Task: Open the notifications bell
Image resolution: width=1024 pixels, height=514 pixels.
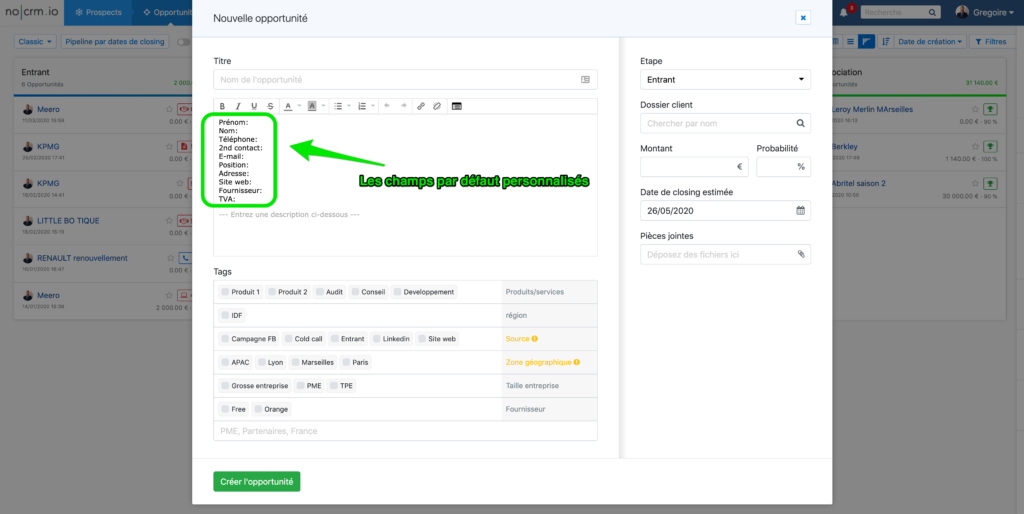Action: click(x=843, y=13)
